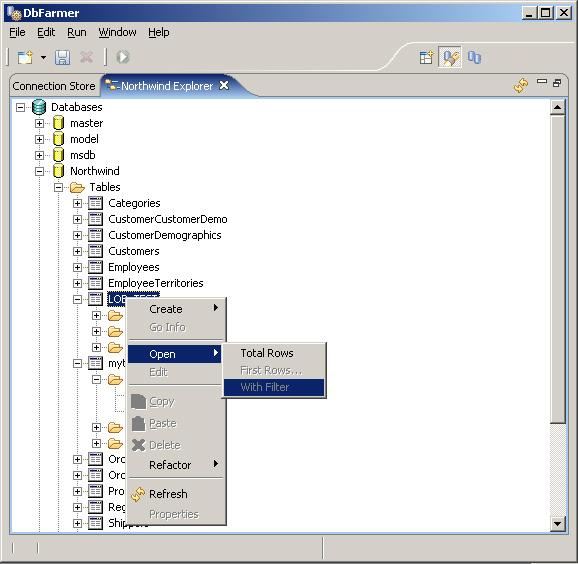
Task: Switch to the Connection Store tab
Action: (54, 86)
